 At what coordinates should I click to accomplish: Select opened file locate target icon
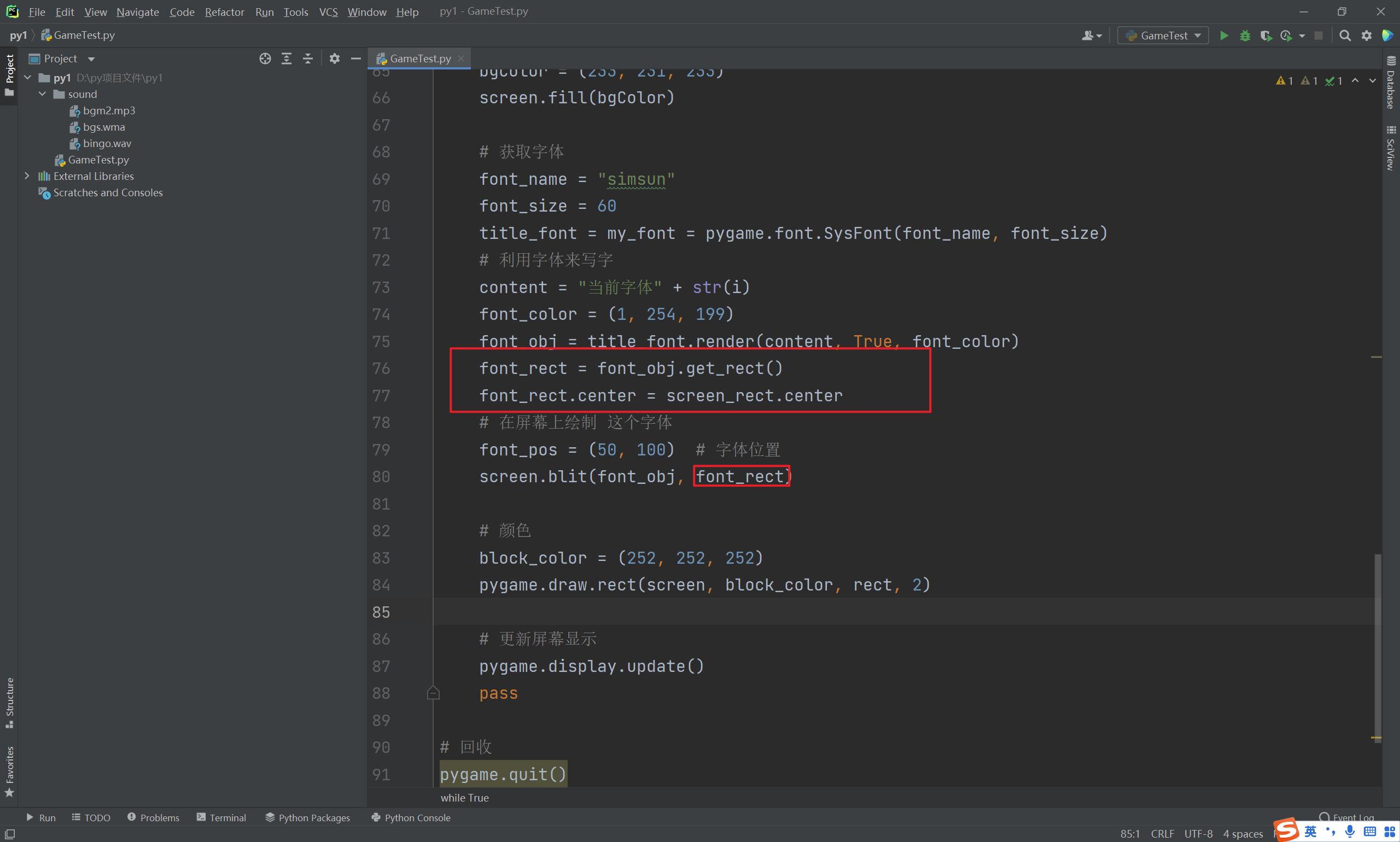265,59
